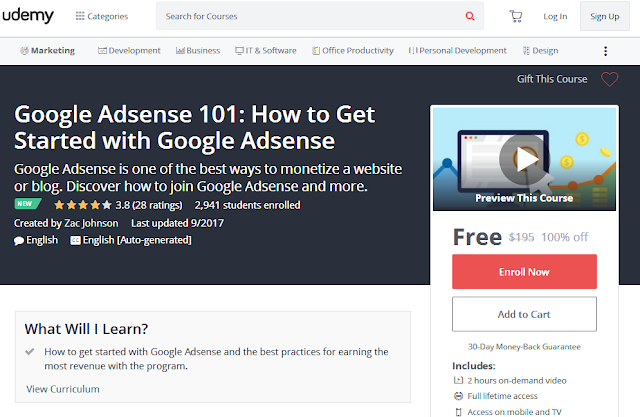This screenshot has height=417, width=640.
Task: Open the Development category tab
Action: tap(129, 51)
